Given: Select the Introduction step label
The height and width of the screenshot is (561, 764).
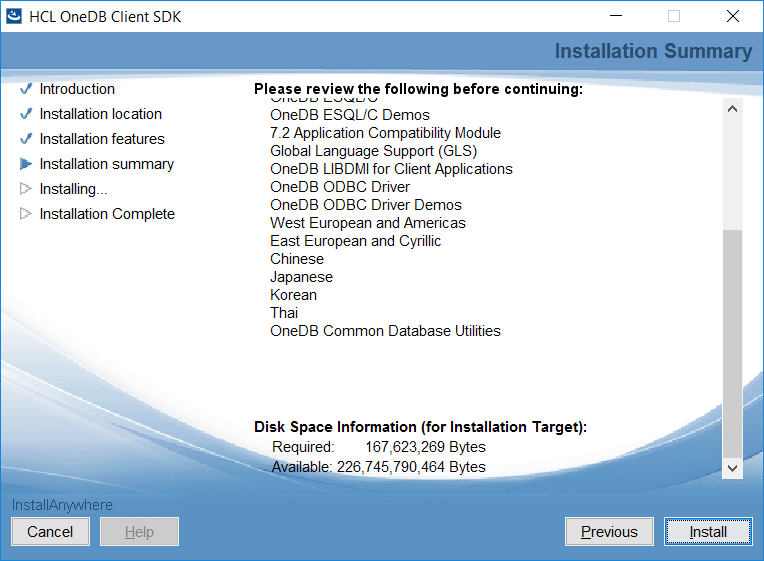Looking at the screenshot, I should pyautogui.click(x=77, y=89).
